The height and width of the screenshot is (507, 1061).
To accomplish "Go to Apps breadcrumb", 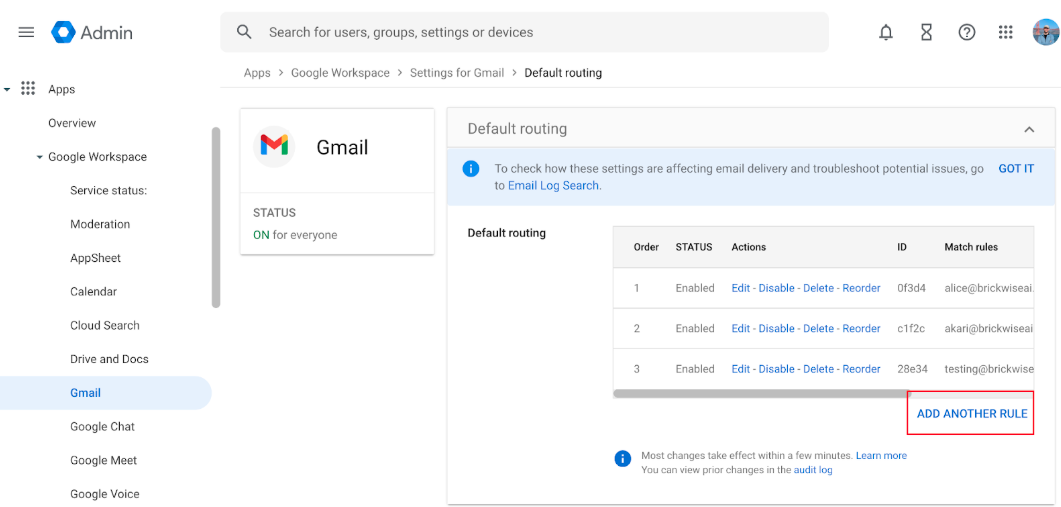I will (257, 72).
